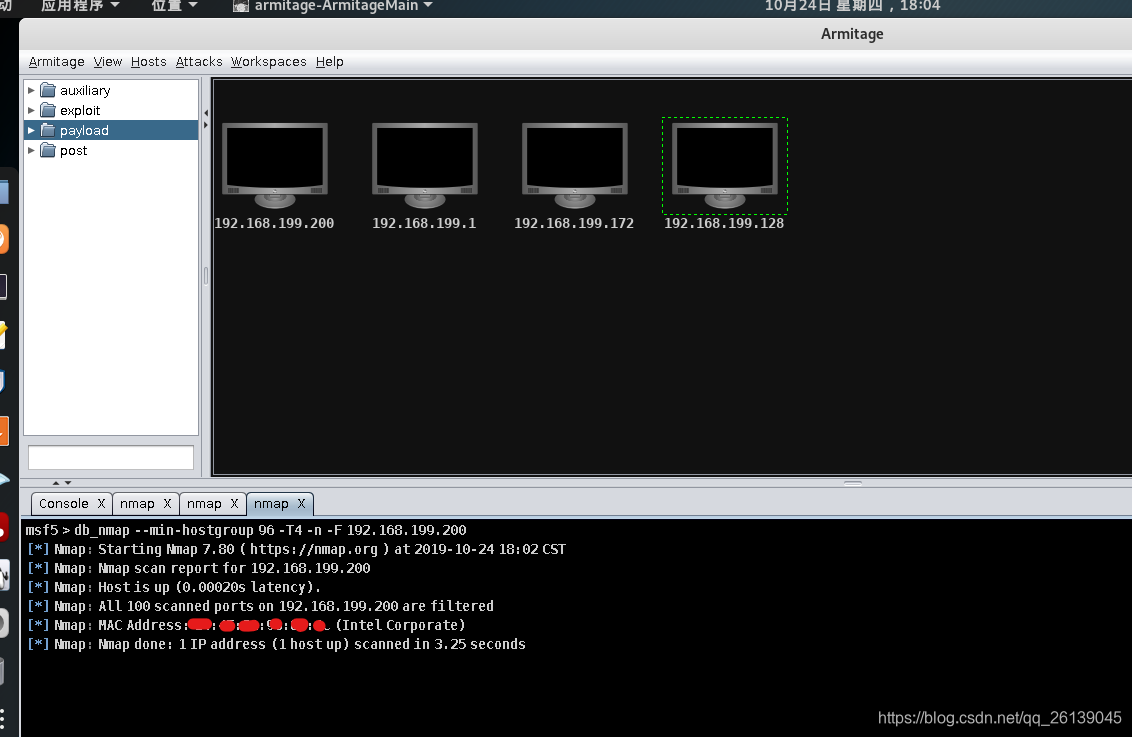The height and width of the screenshot is (737, 1132).
Task: Collapse module panel with left splitter arrow
Action: [x=206, y=113]
